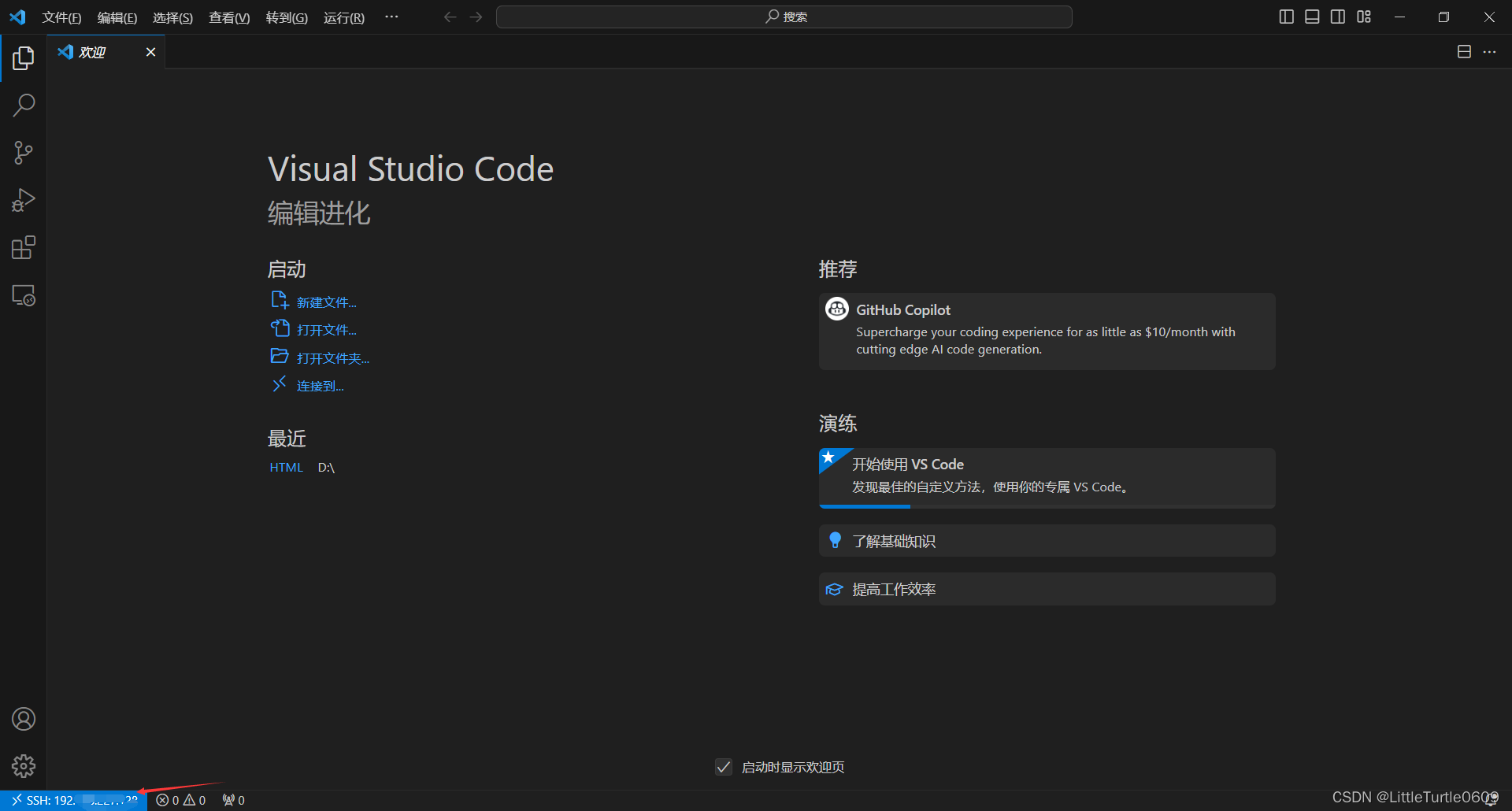The image size is (1512, 811).
Task: Open editor more actions ellipsis
Action: [x=1489, y=52]
